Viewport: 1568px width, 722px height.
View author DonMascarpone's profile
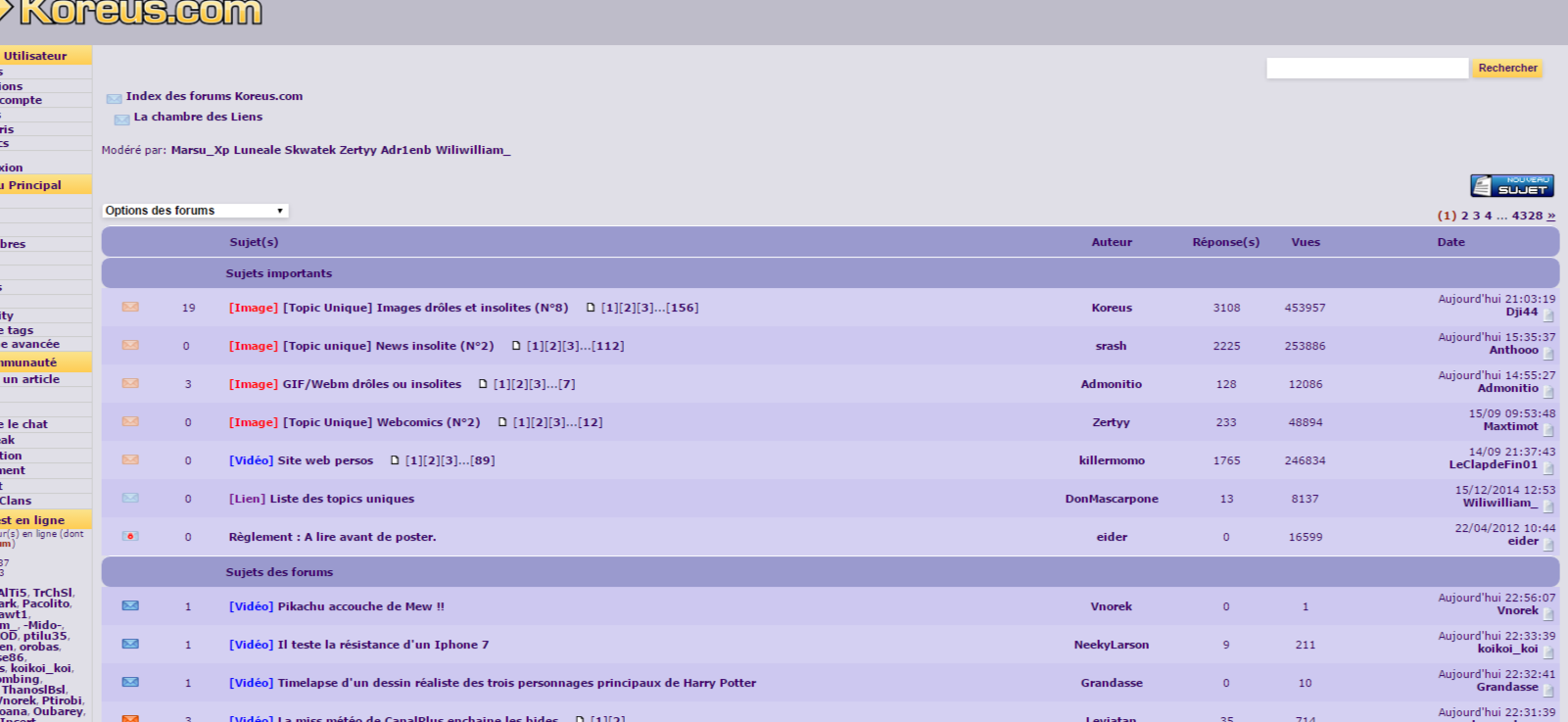[x=1111, y=499]
